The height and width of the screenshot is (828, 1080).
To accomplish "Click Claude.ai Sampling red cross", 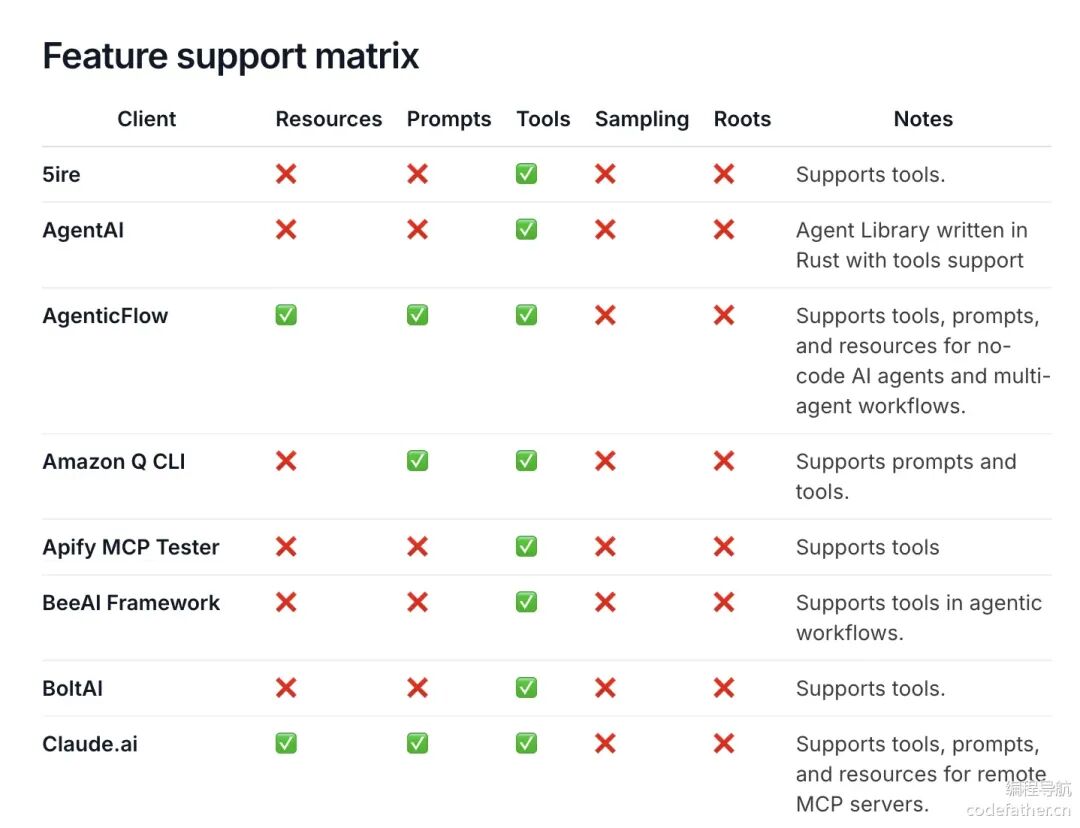I will pos(605,743).
